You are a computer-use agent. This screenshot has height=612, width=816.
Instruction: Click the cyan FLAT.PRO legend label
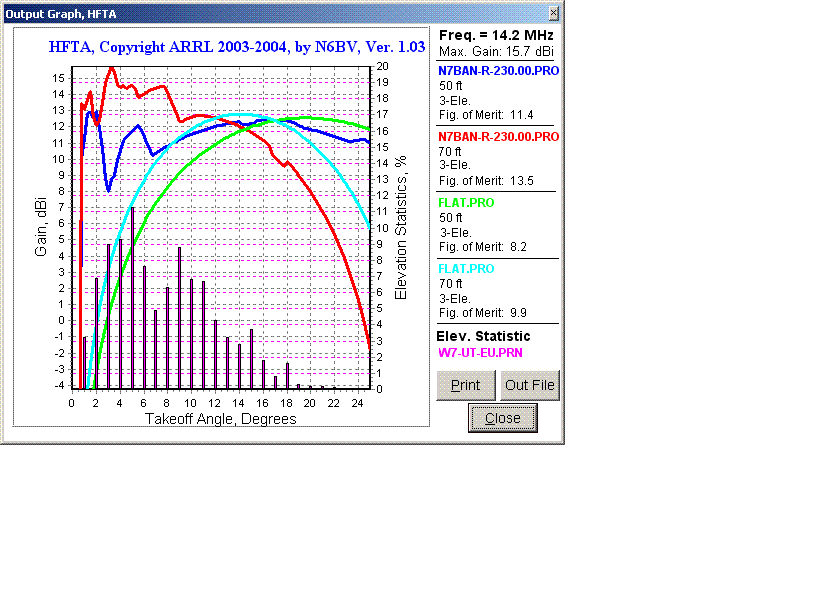[x=466, y=269]
